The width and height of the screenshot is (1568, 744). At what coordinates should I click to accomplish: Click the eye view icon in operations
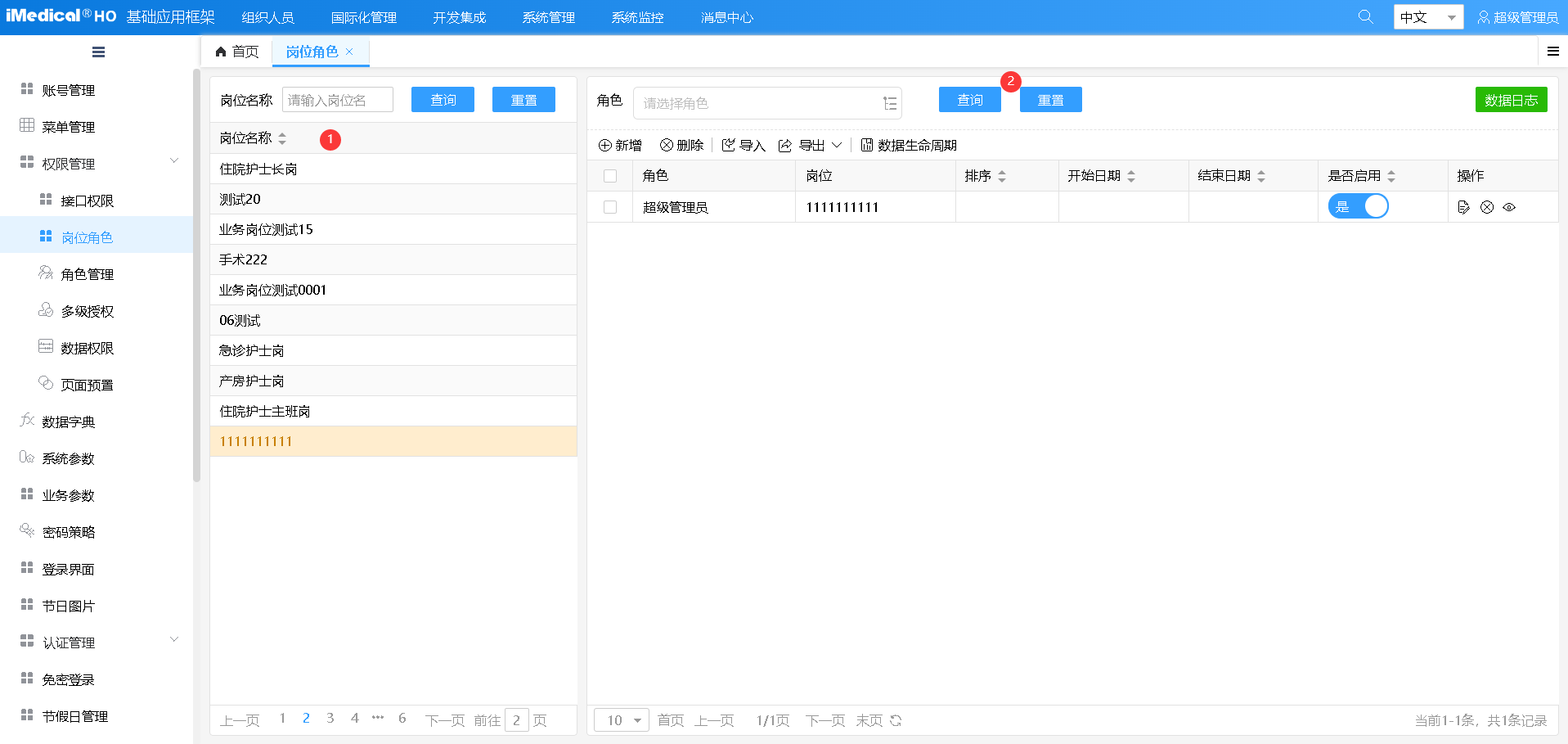click(1509, 207)
